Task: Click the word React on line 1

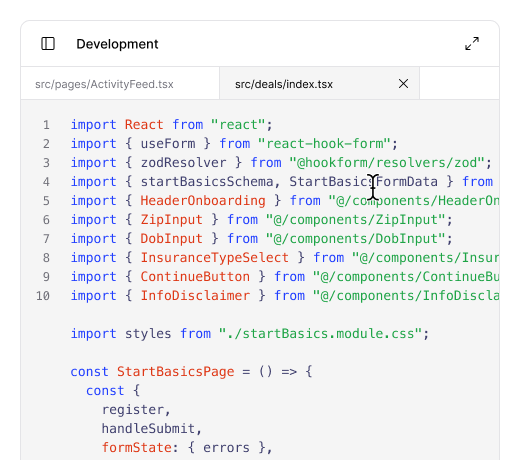Action: (x=144, y=125)
